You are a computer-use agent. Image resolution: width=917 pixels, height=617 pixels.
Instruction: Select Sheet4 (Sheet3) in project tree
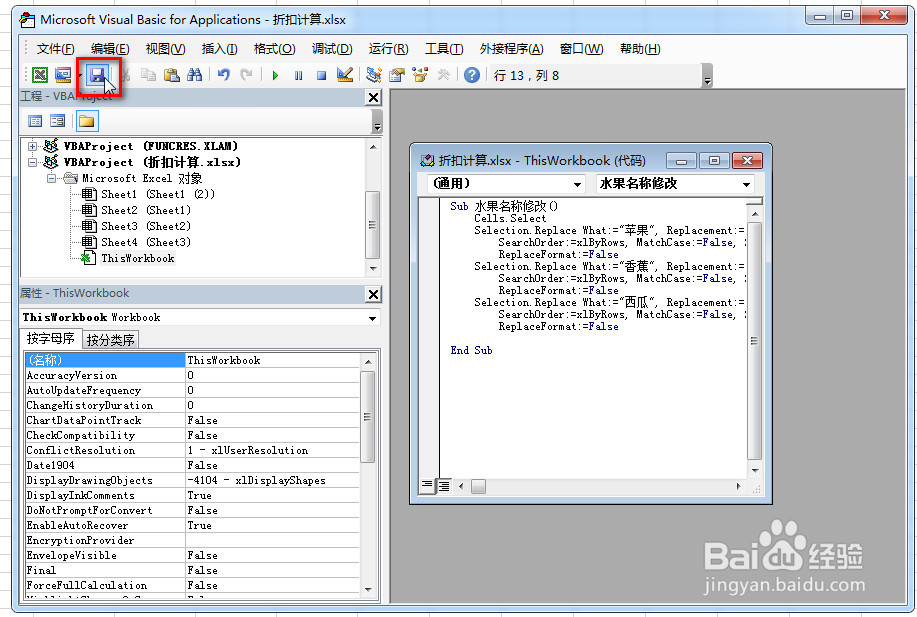click(x=146, y=242)
